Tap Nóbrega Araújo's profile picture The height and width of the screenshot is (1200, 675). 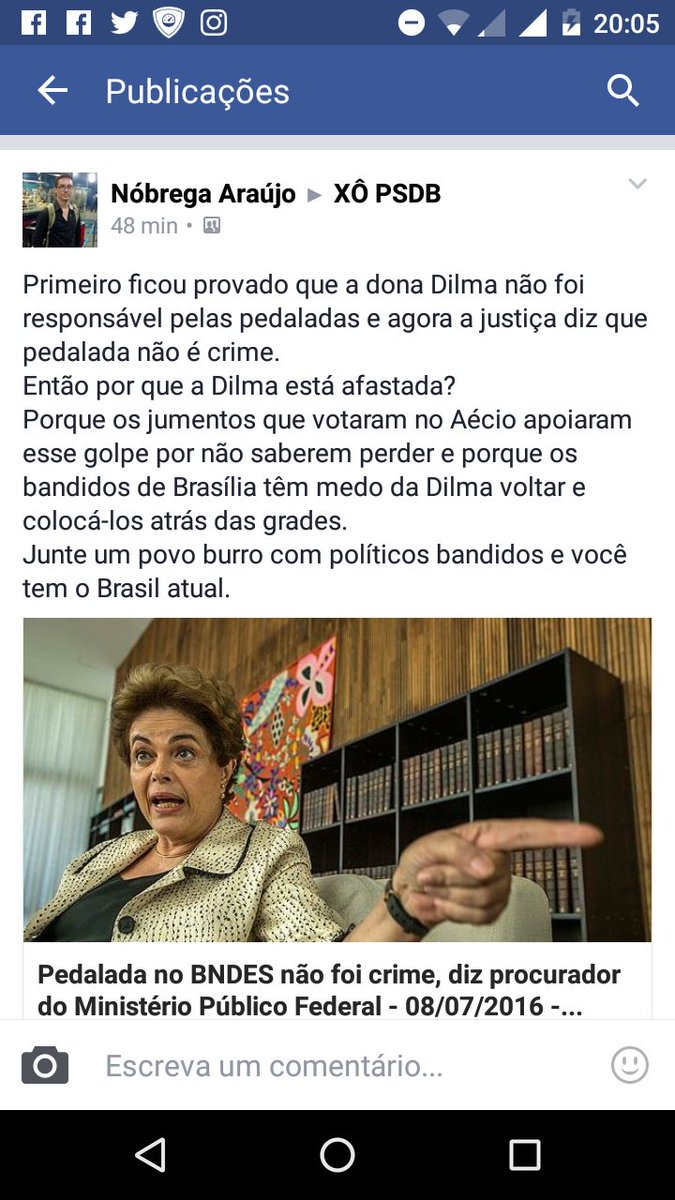click(60, 209)
